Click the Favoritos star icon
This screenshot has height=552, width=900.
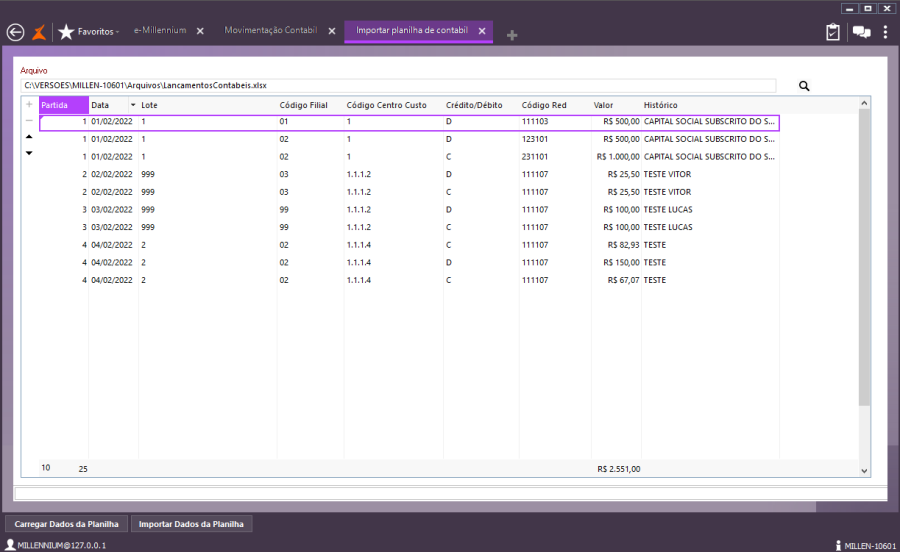tap(66, 31)
